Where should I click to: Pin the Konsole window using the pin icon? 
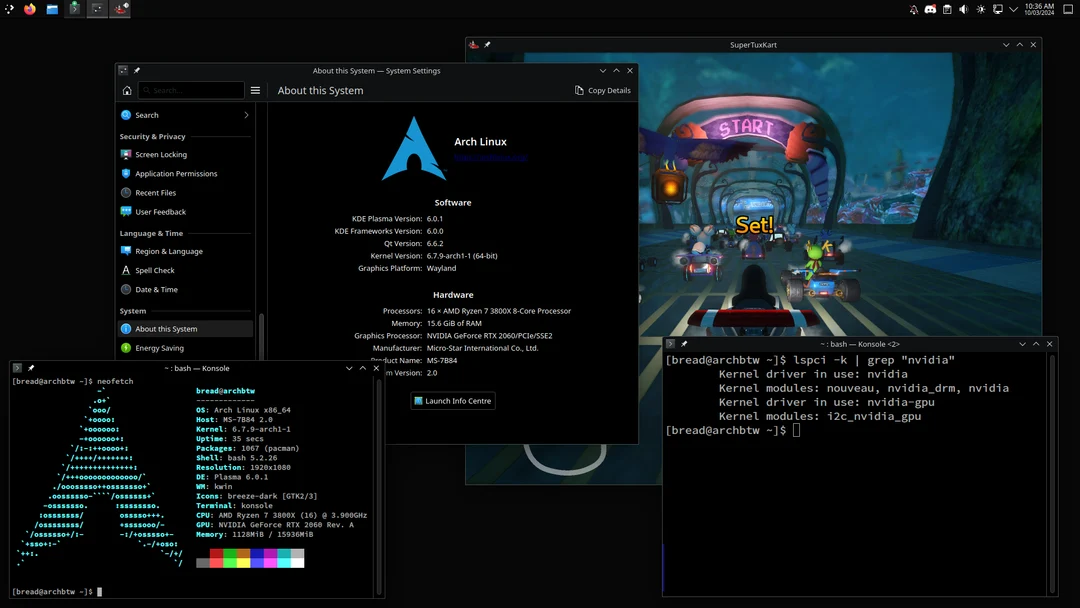point(30,367)
